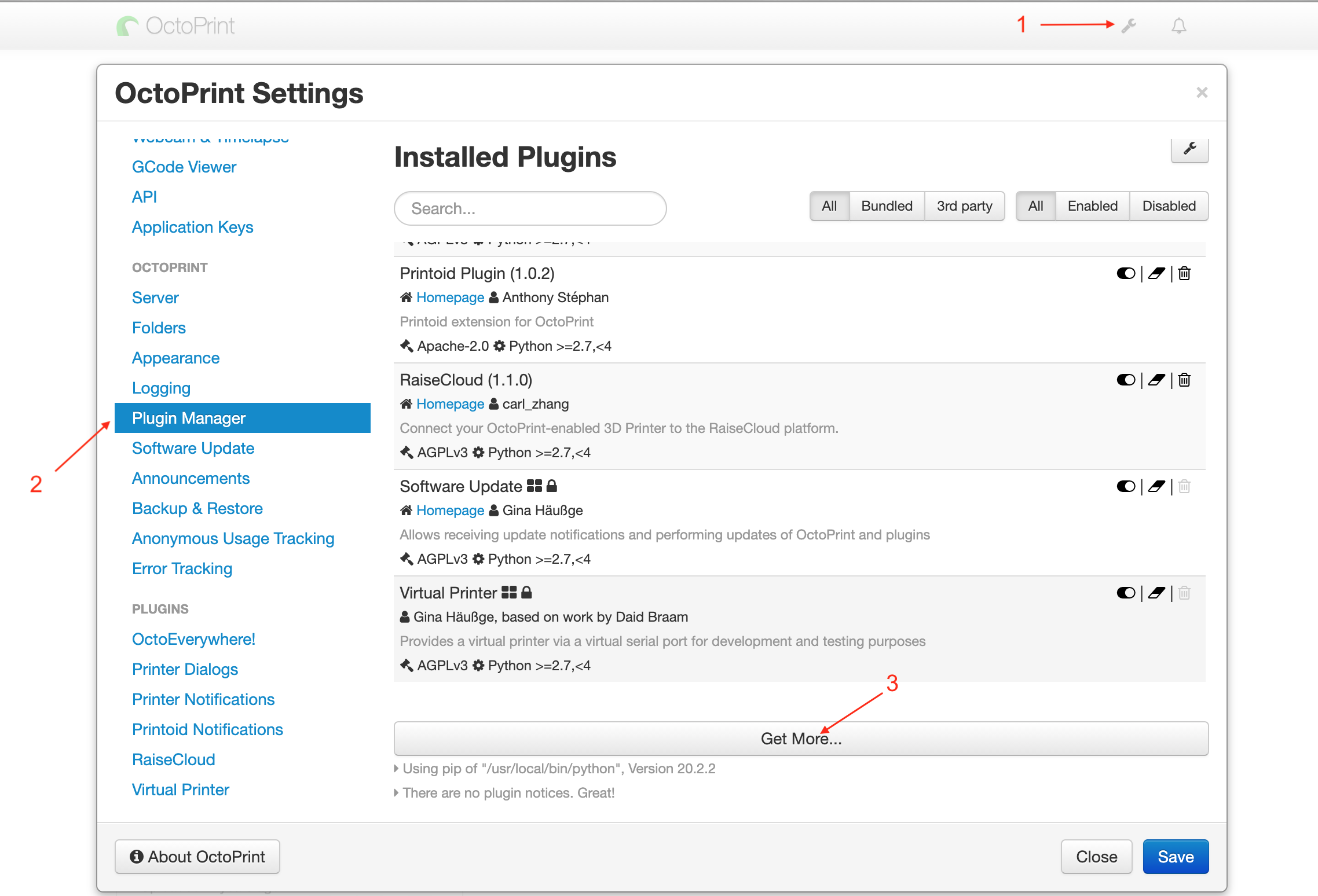This screenshot has width=1318, height=896.
Task: Click Software Update greyed trash icon
Action: 1184,486
